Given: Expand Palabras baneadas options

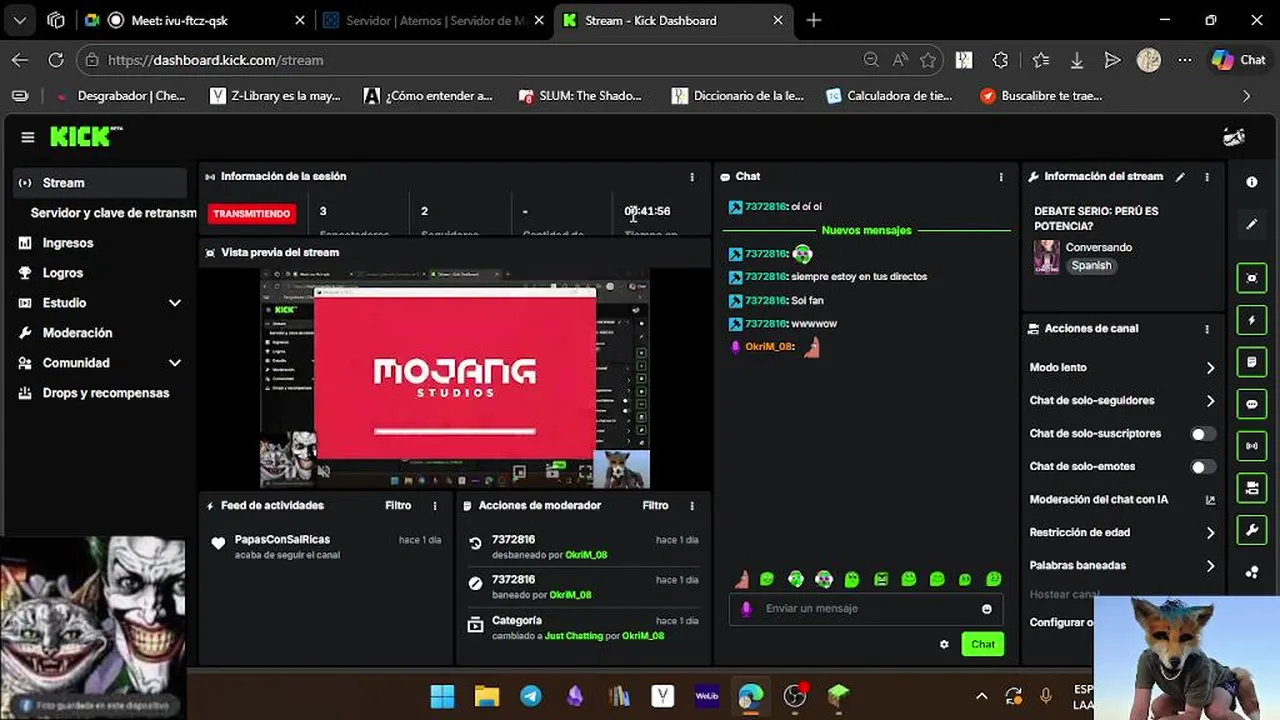Looking at the screenshot, I should pyautogui.click(x=1210, y=566).
